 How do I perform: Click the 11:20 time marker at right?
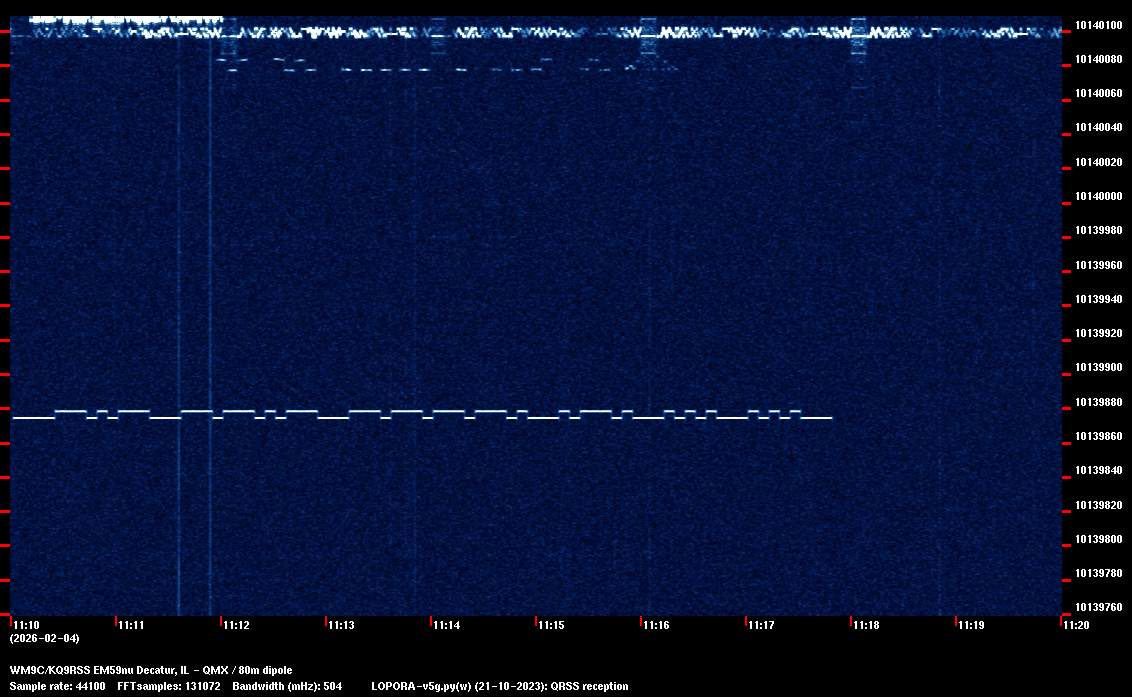1076,625
